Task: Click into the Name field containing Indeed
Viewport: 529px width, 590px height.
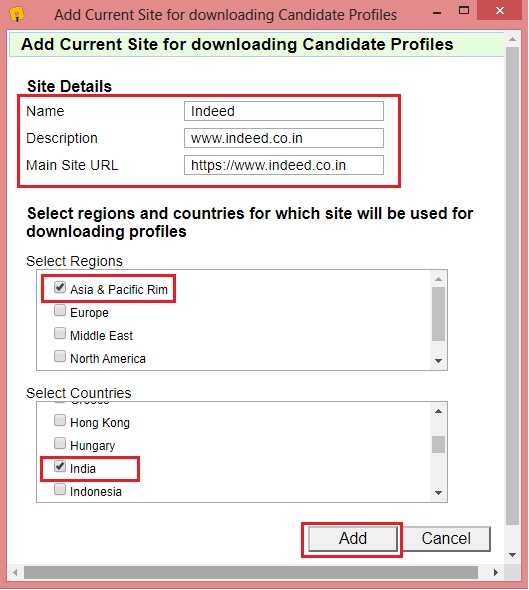Action: click(284, 111)
